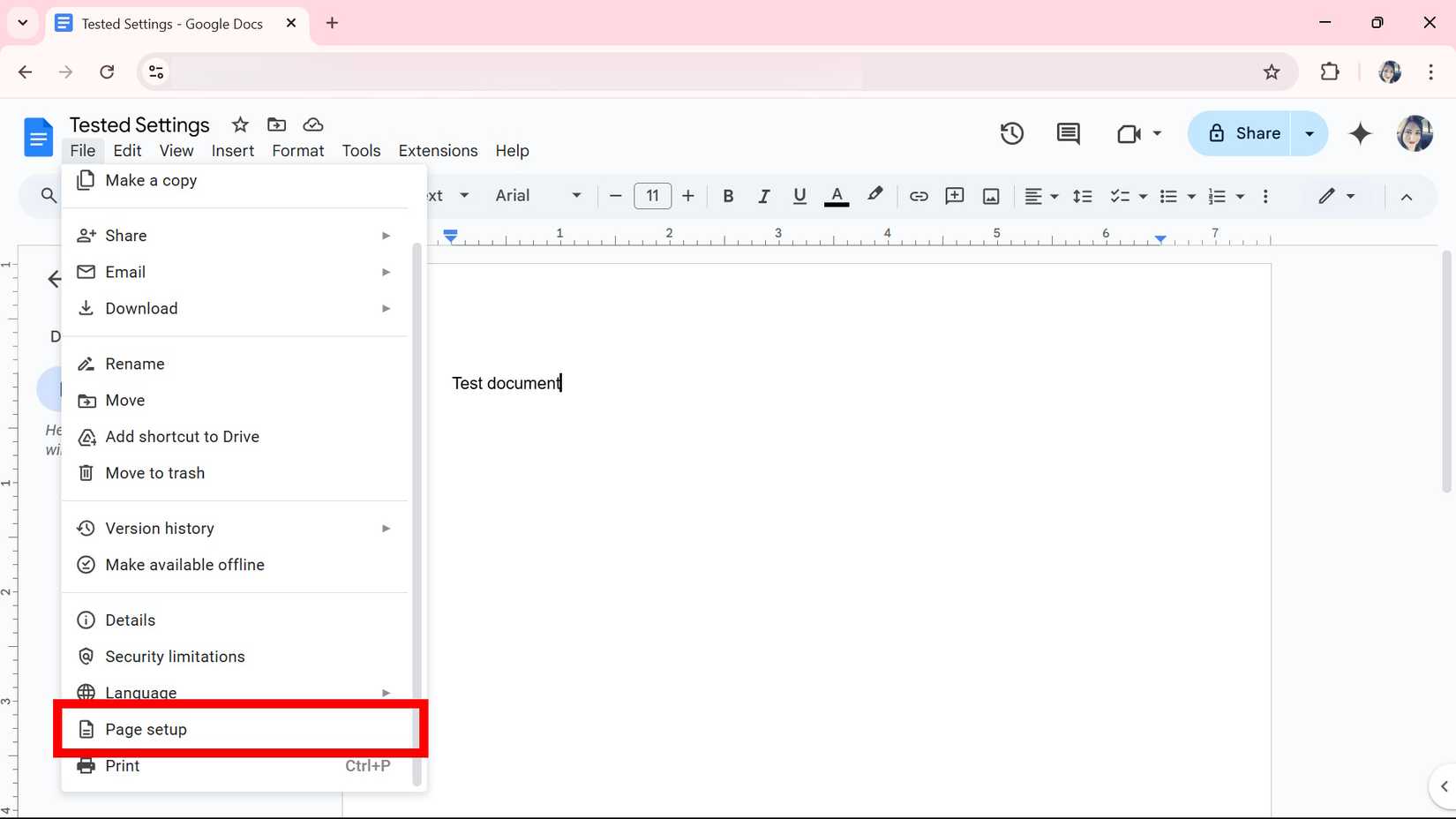Open the Tools menu
Viewport: 1456px width, 819px height.
pos(361,151)
